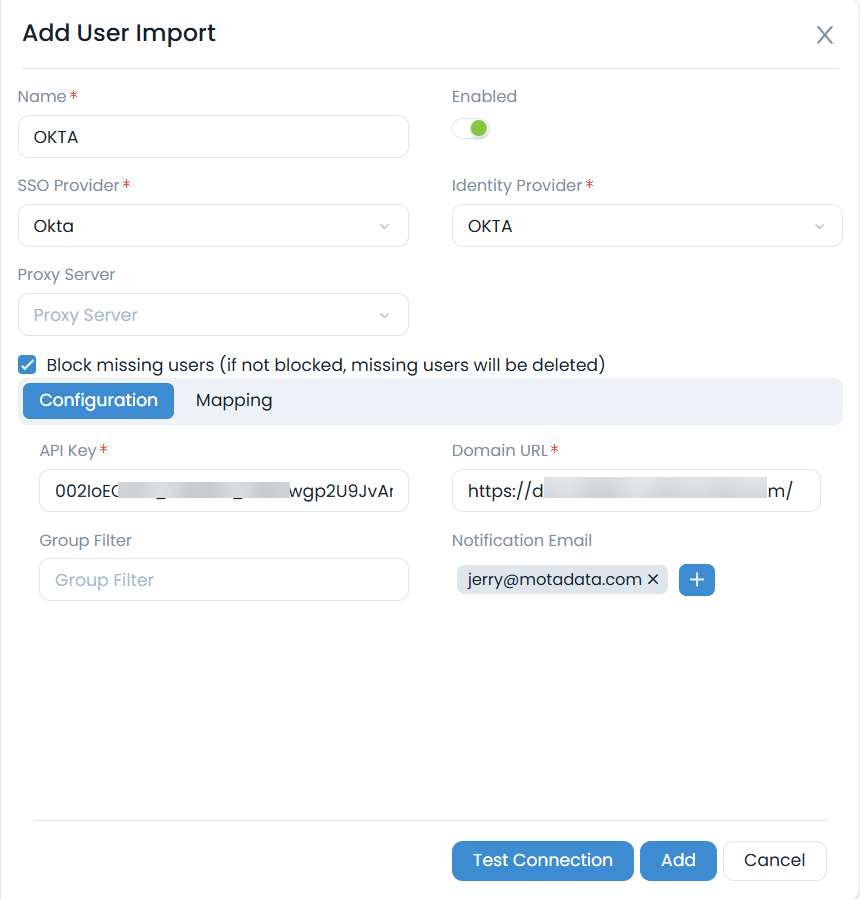Cancel the Add User Import dialog
Image resolution: width=860 pixels, height=899 pixels.
[x=774, y=860]
